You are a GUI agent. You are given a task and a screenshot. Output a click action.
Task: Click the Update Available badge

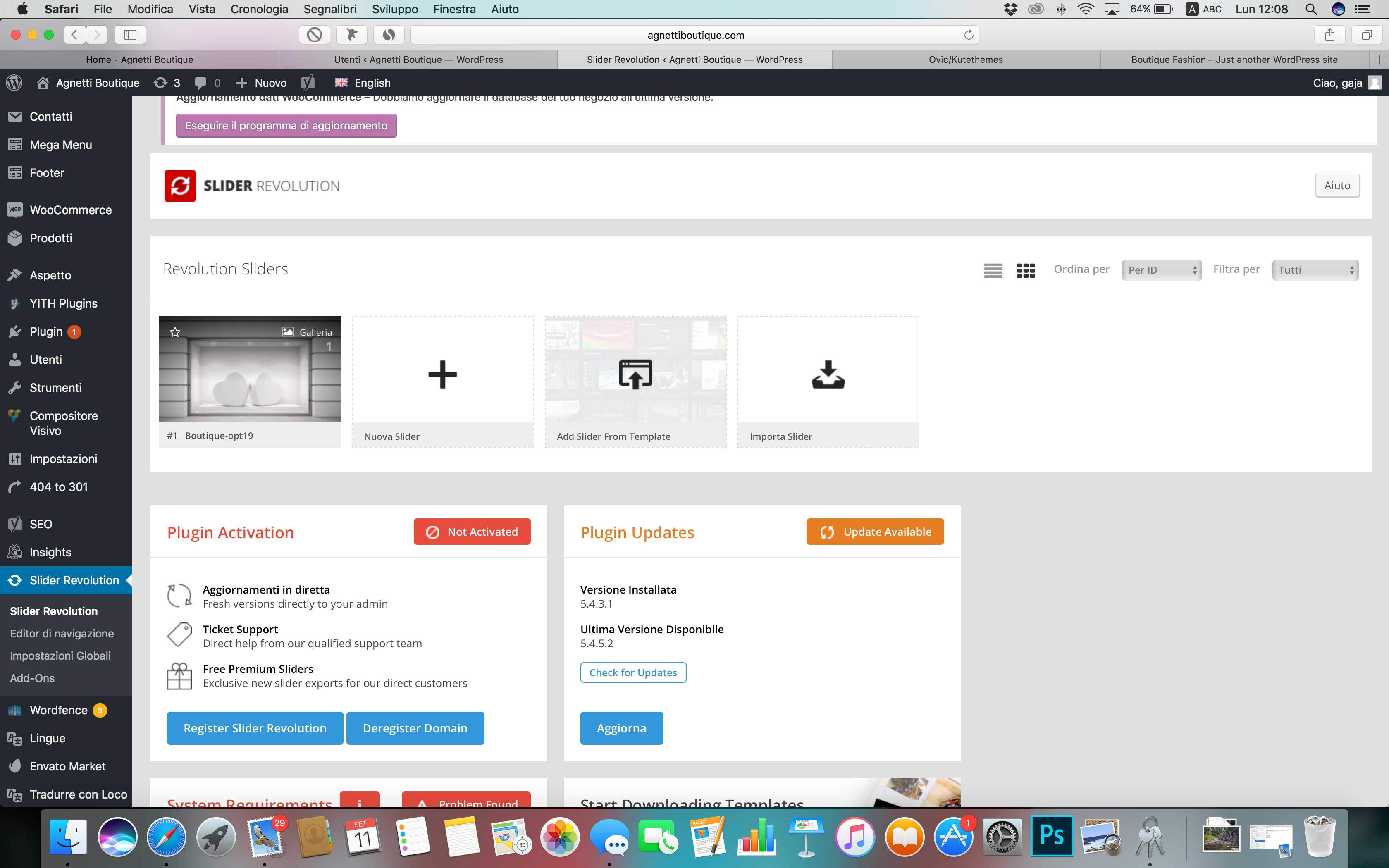[x=875, y=532]
